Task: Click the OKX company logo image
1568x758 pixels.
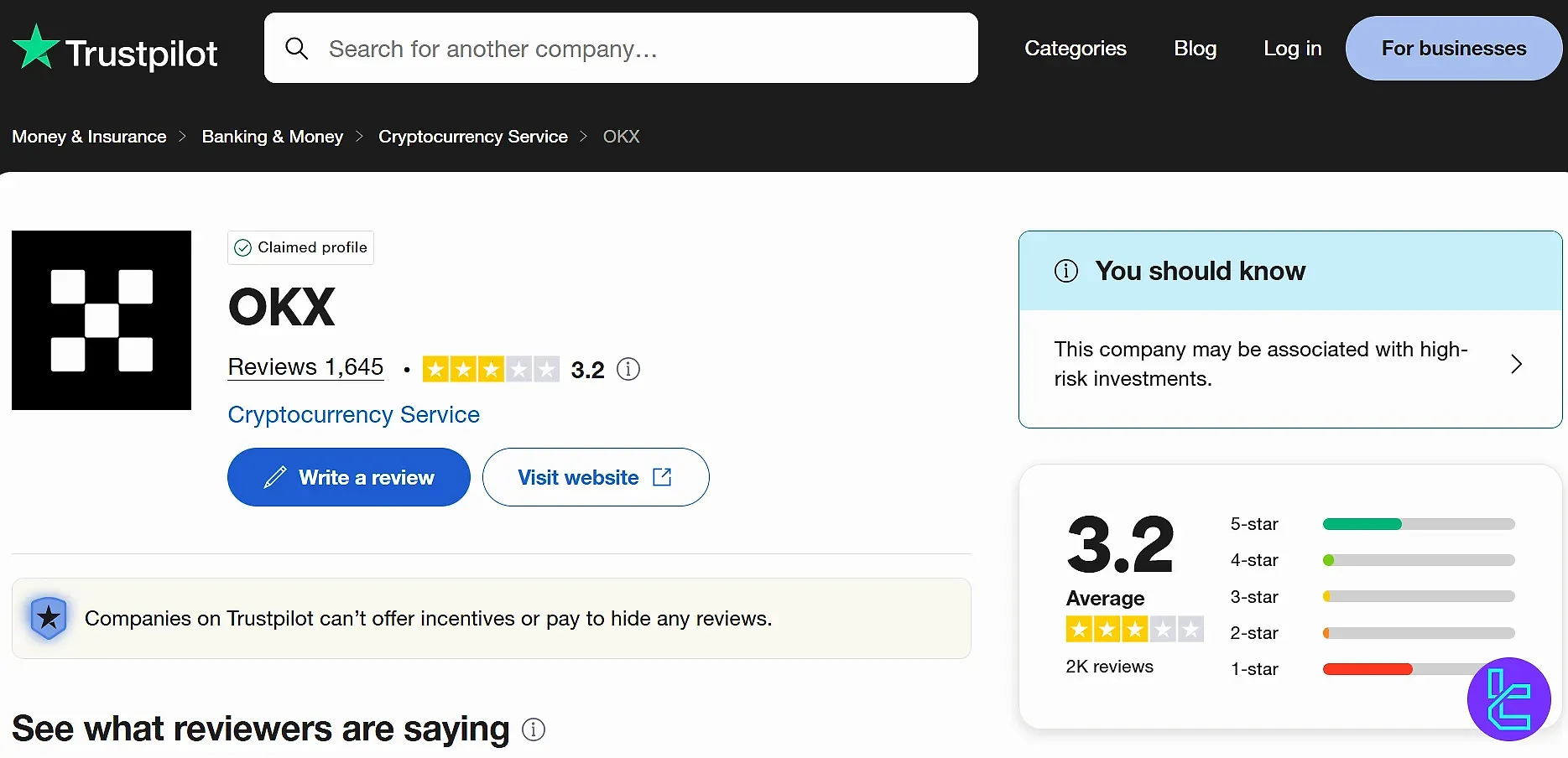Action: pyautogui.click(x=102, y=320)
